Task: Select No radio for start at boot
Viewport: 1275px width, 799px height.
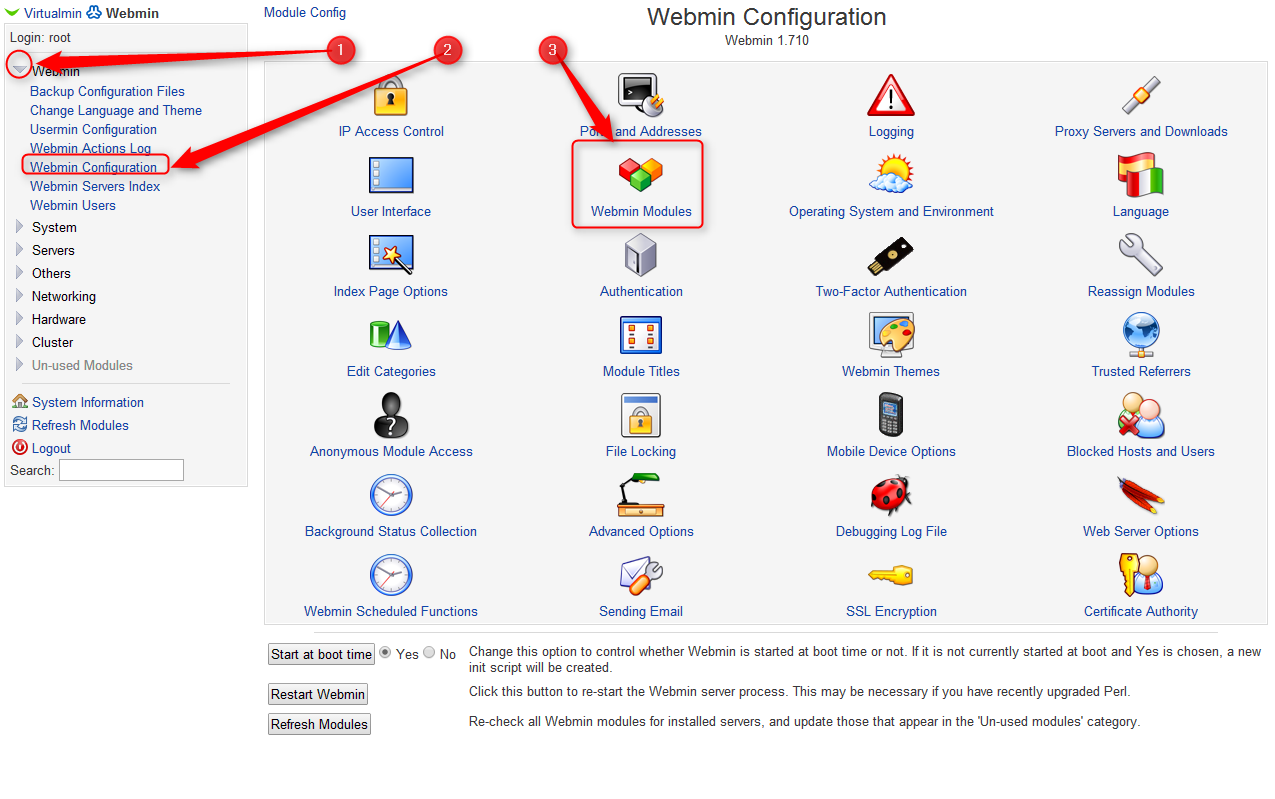Action: coord(429,652)
